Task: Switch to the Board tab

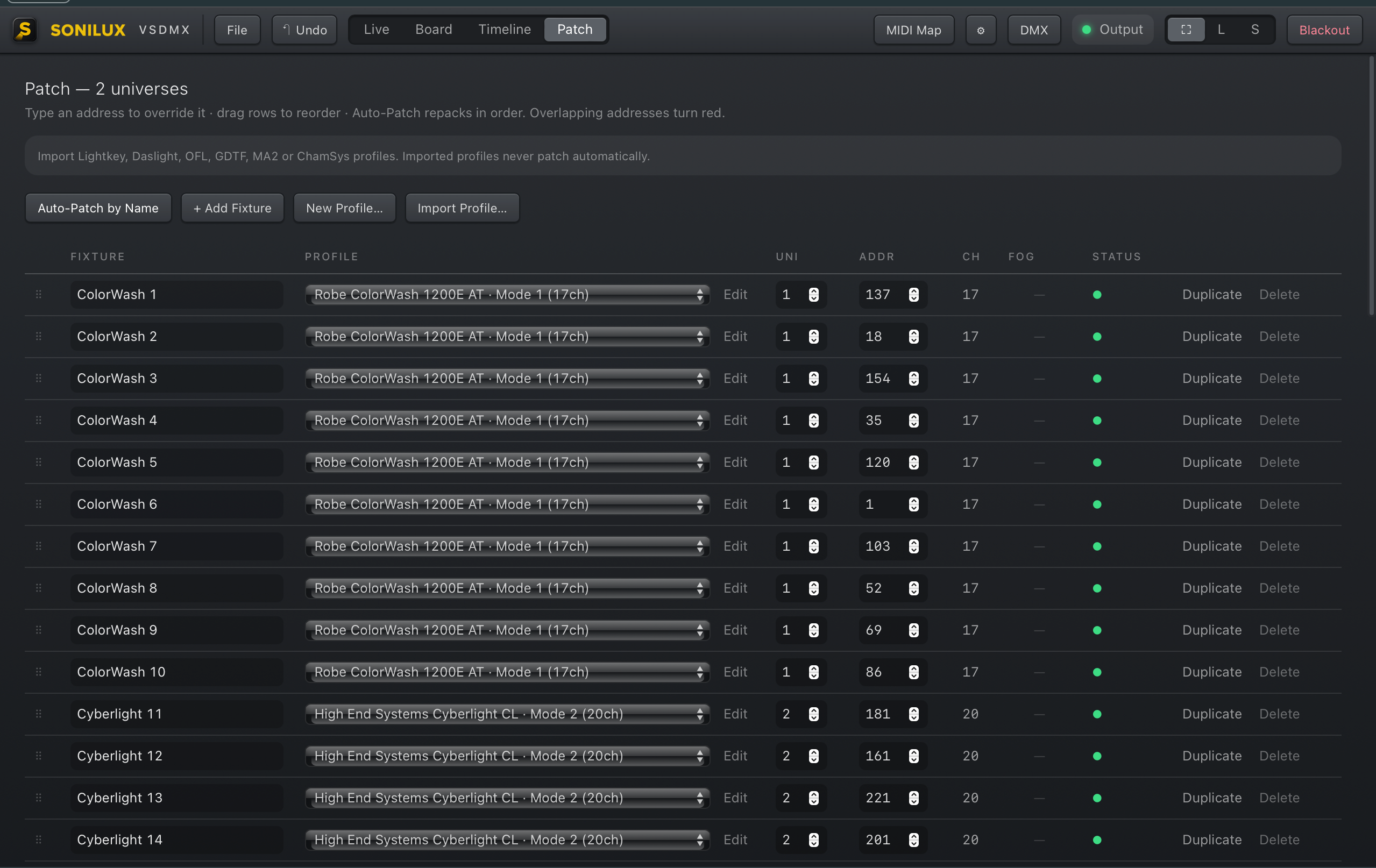Action: (x=434, y=30)
